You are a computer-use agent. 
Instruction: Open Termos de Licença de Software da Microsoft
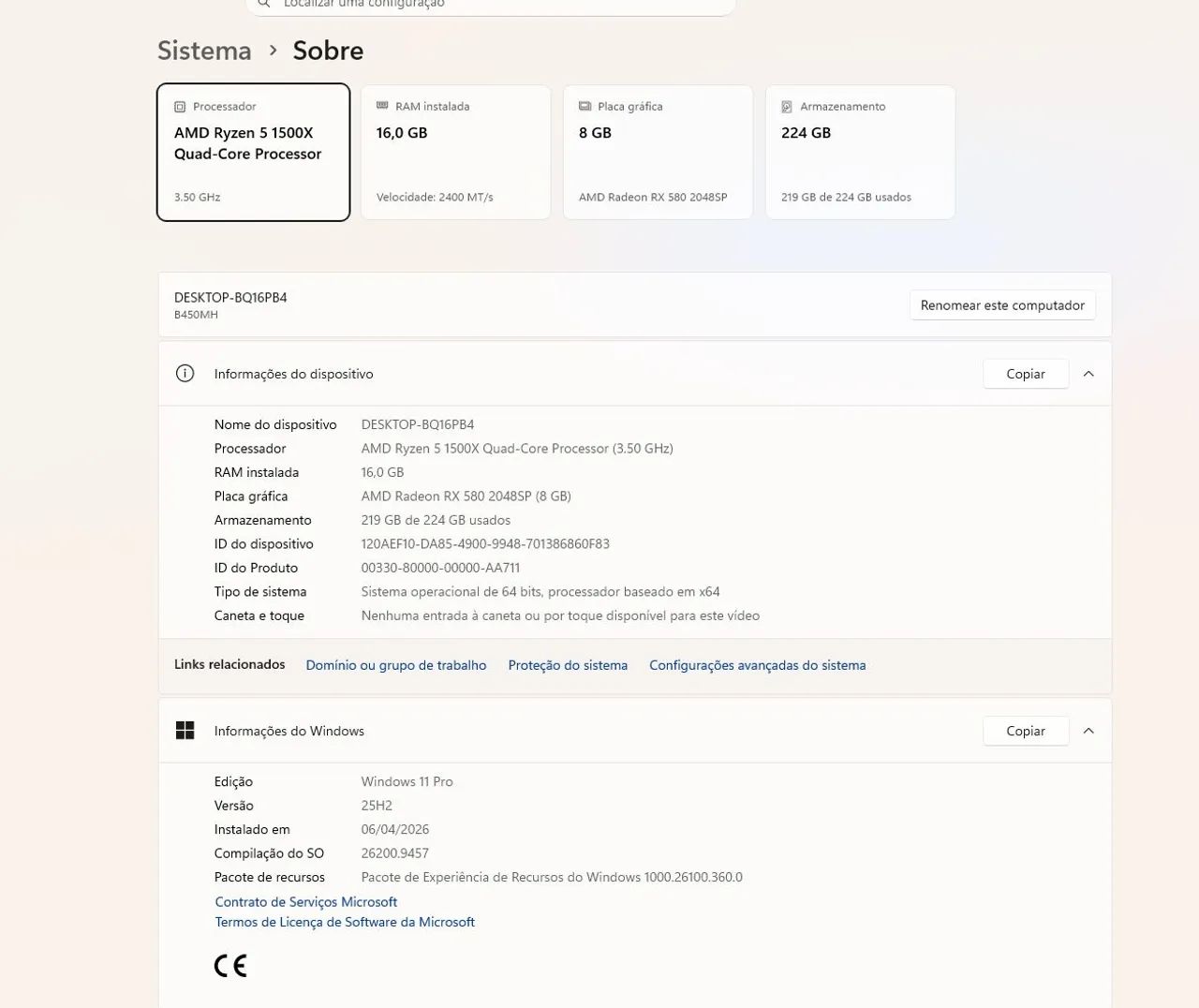pyautogui.click(x=345, y=922)
